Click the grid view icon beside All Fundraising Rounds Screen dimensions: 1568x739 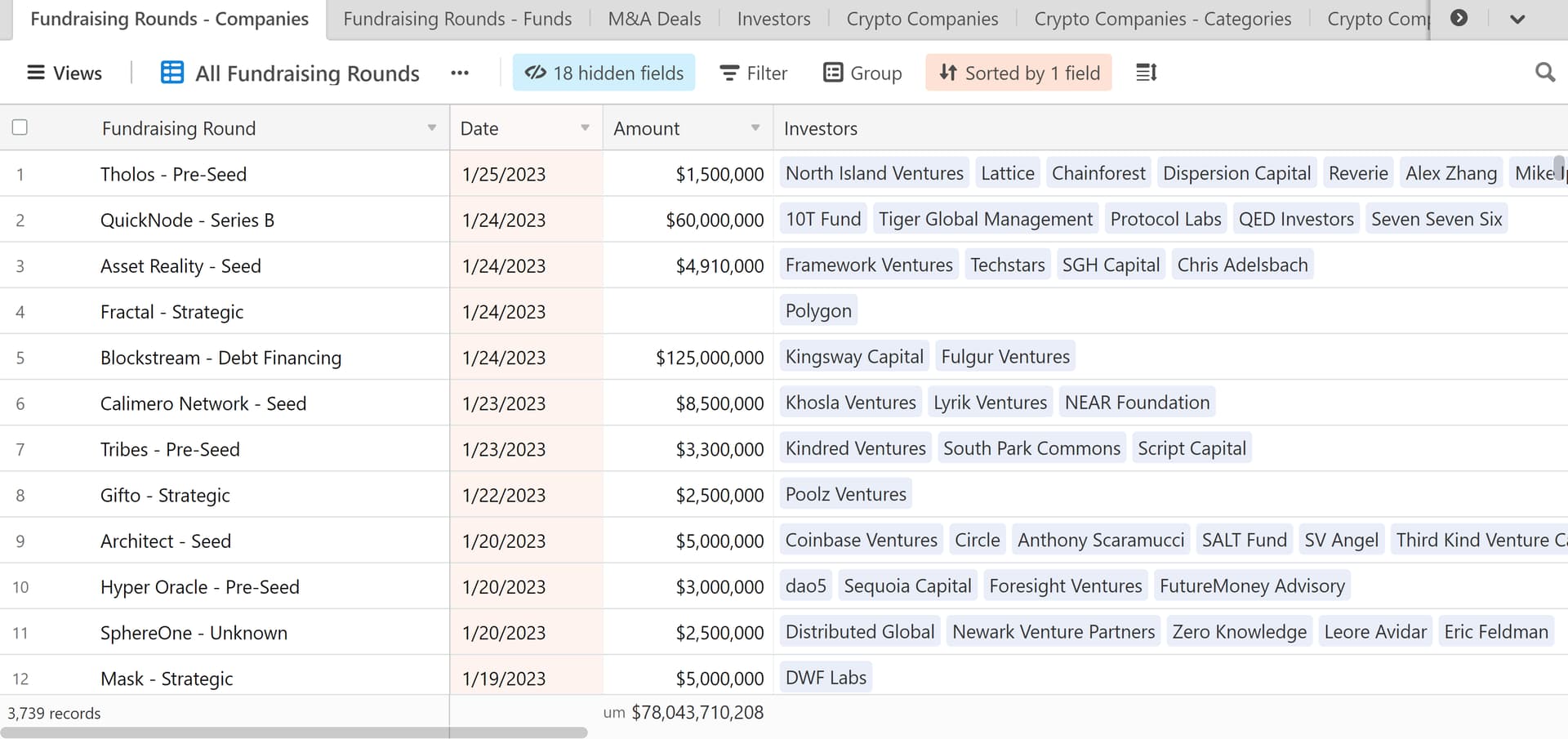[x=171, y=73]
